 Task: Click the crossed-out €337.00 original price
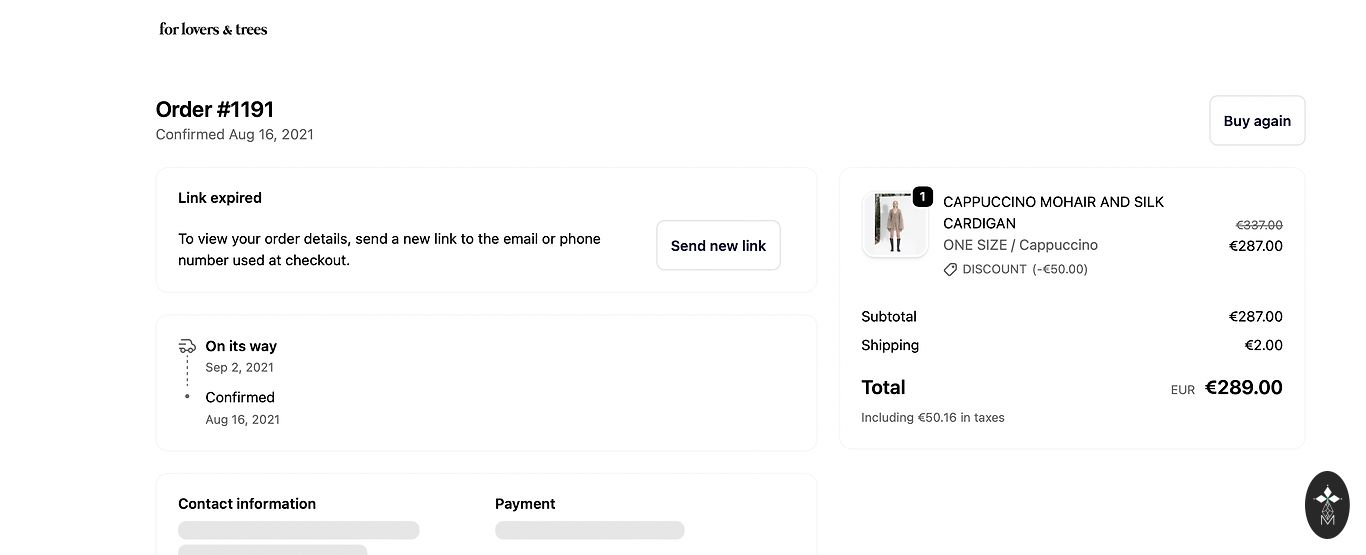pos(1258,225)
